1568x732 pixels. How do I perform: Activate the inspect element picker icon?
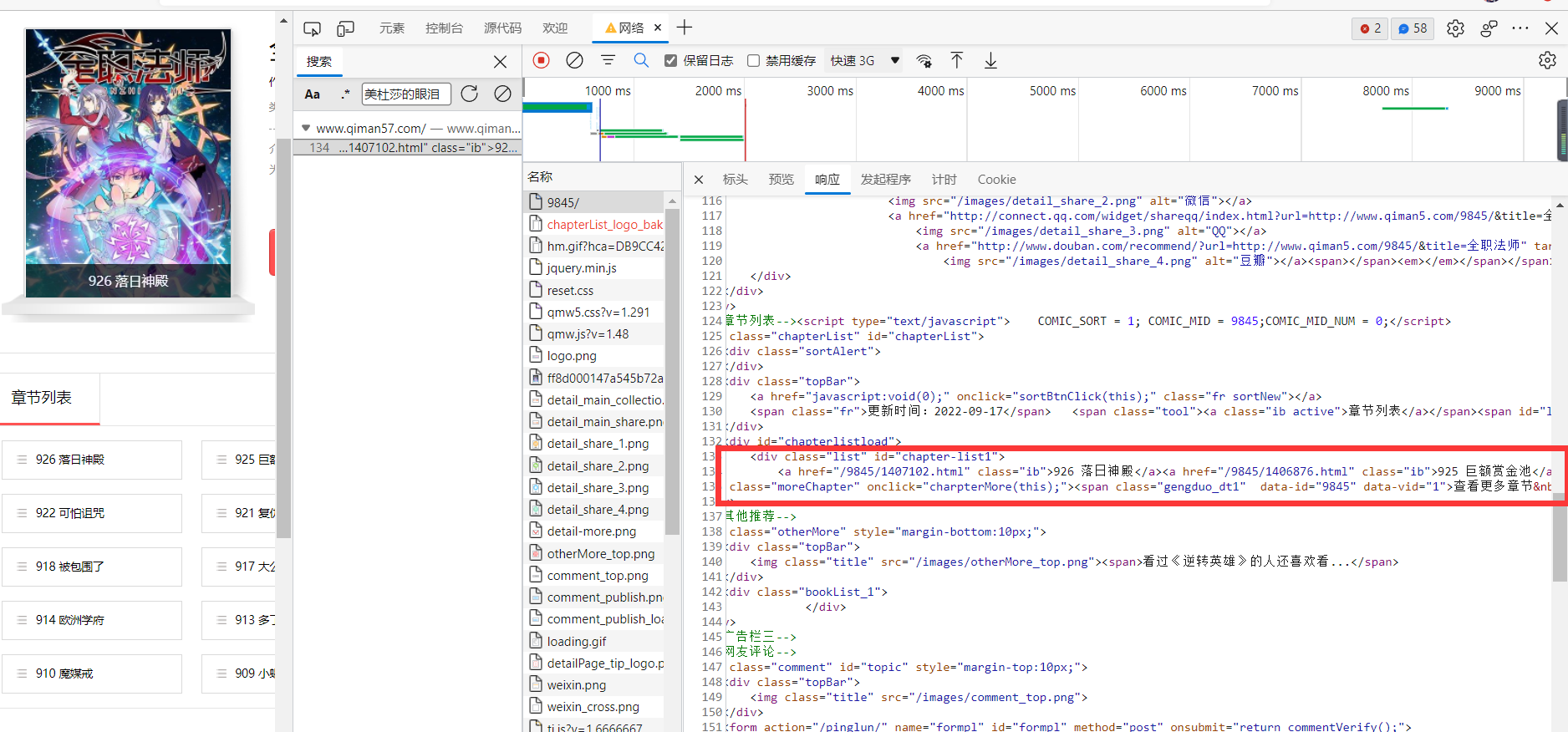coord(312,28)
